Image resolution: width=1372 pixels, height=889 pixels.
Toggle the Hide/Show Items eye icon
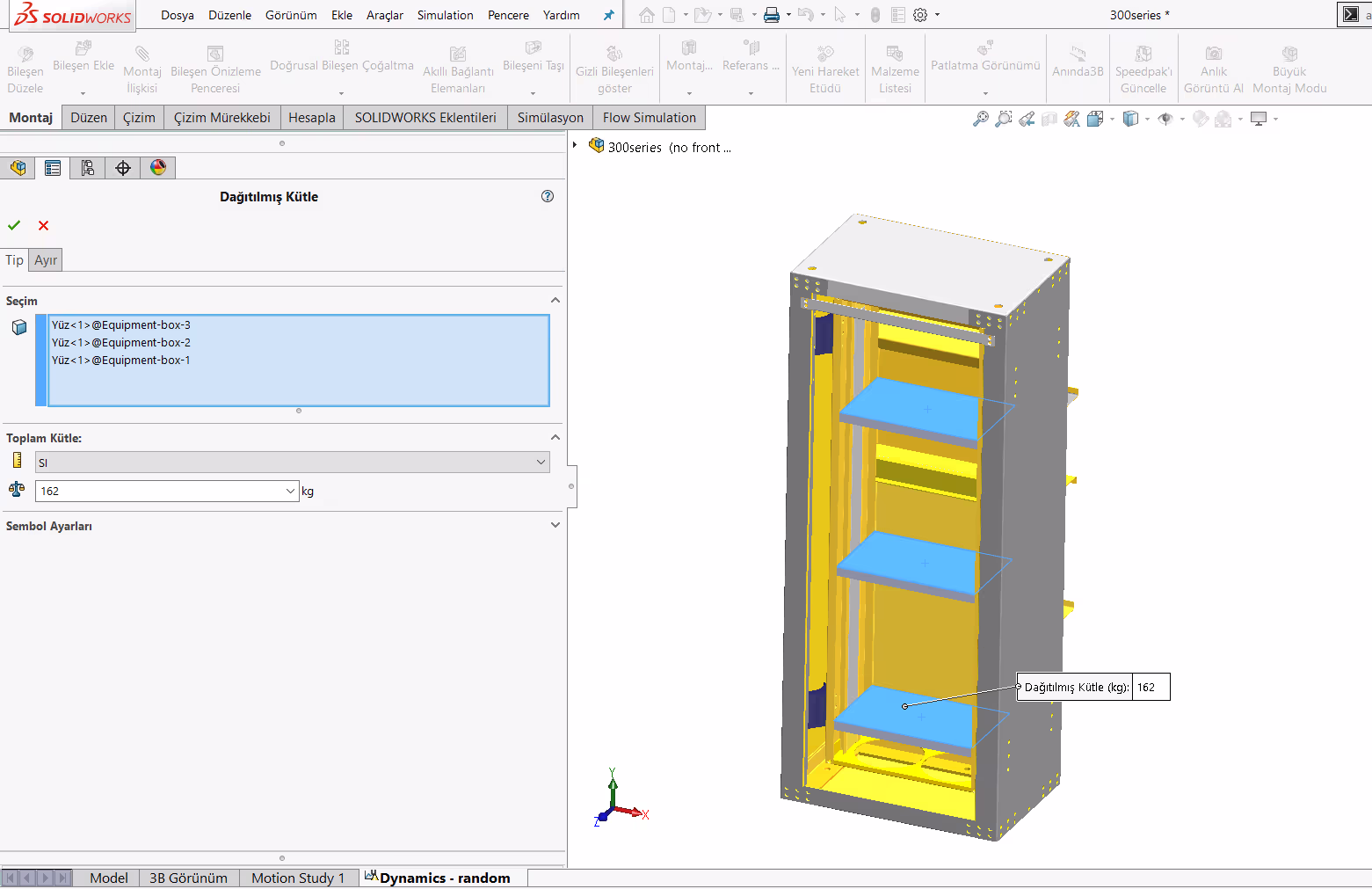1165,119
